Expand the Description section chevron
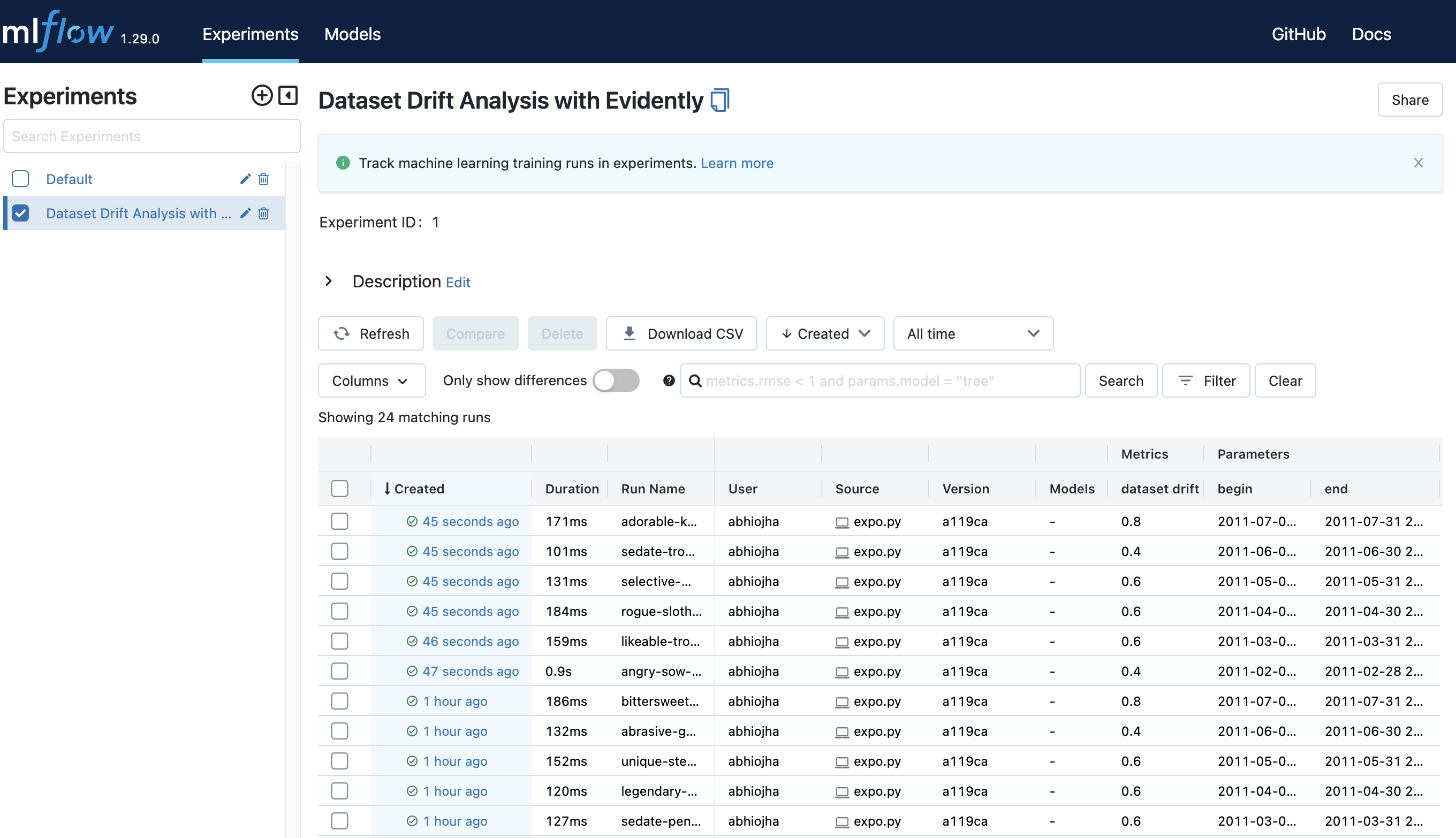This screenshot has height=838, width=1456. (x=329, y=281)
